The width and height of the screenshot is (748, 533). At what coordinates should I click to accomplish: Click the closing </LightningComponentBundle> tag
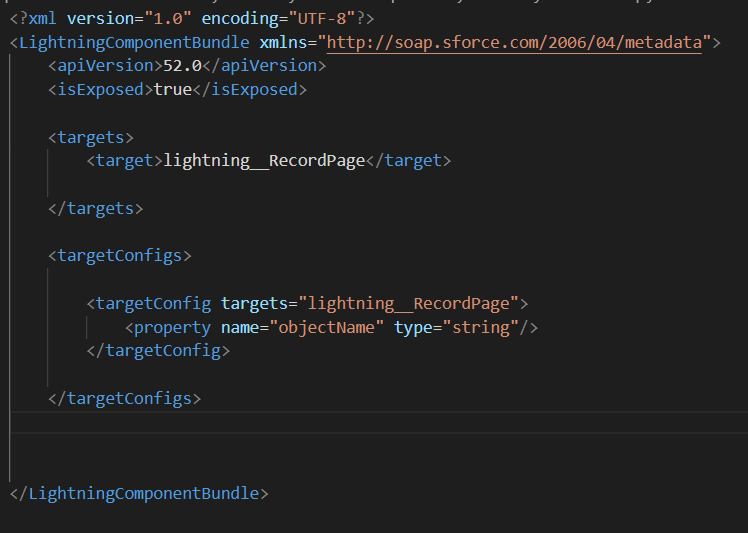pyautogui.click(x=139, y=493)
